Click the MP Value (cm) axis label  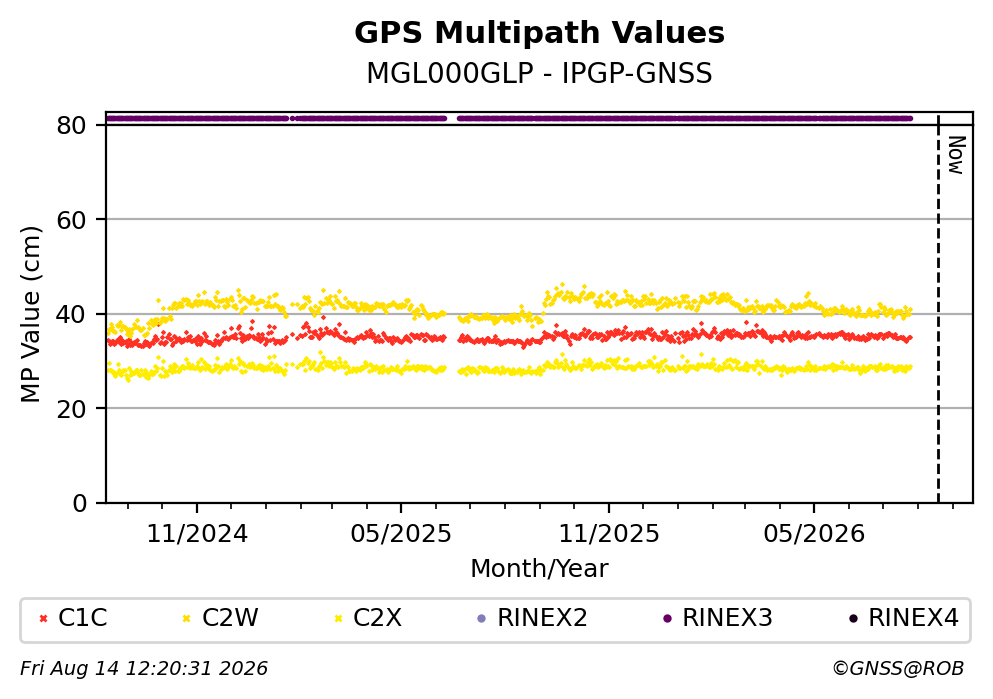[30, 314]
